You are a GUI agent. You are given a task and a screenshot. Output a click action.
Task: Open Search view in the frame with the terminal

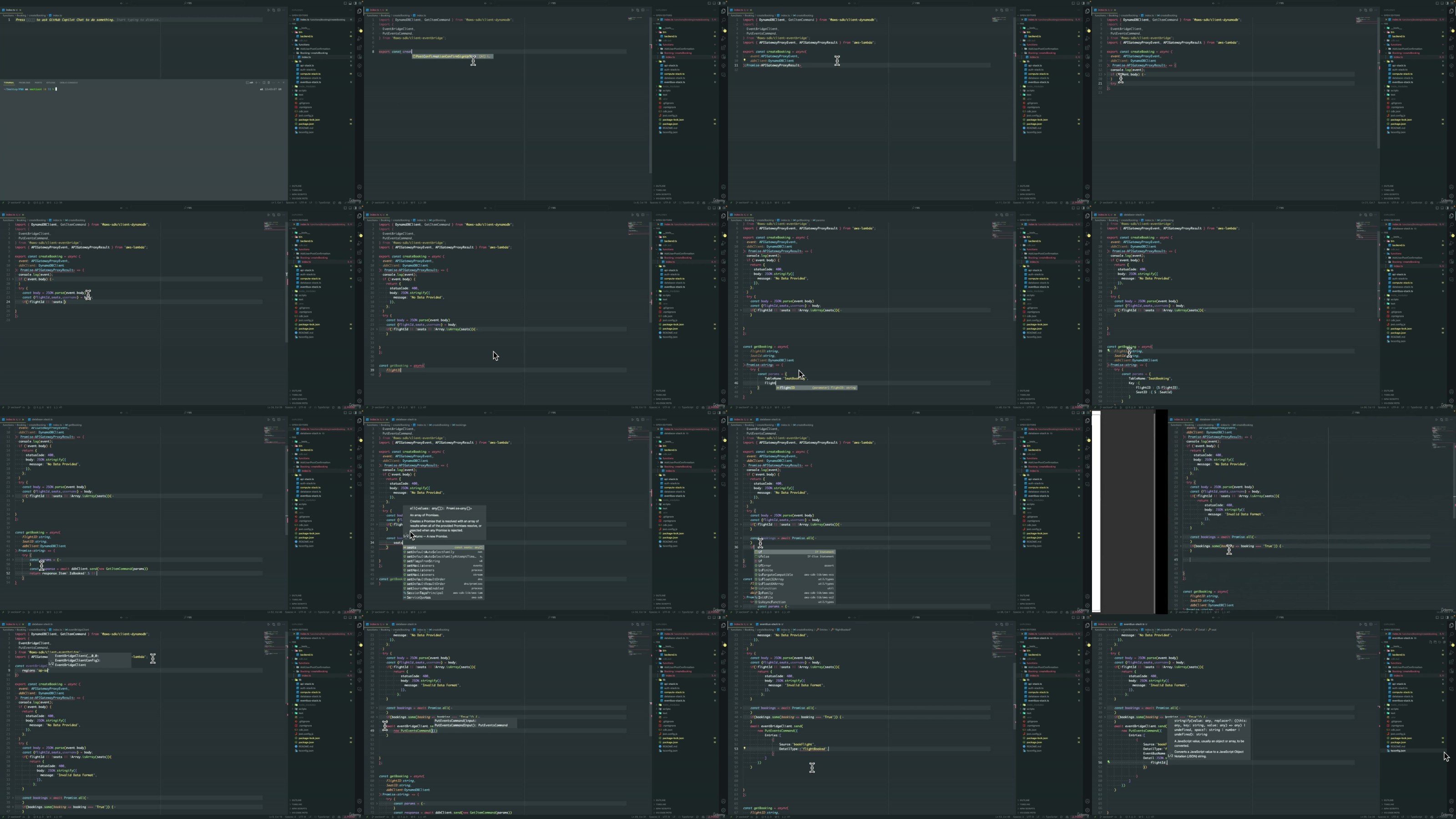(x=360, y=20)
